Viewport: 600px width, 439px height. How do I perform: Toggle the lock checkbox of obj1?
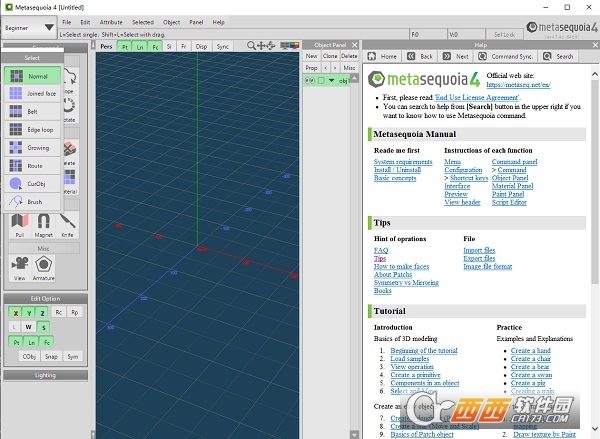(321, 80)
